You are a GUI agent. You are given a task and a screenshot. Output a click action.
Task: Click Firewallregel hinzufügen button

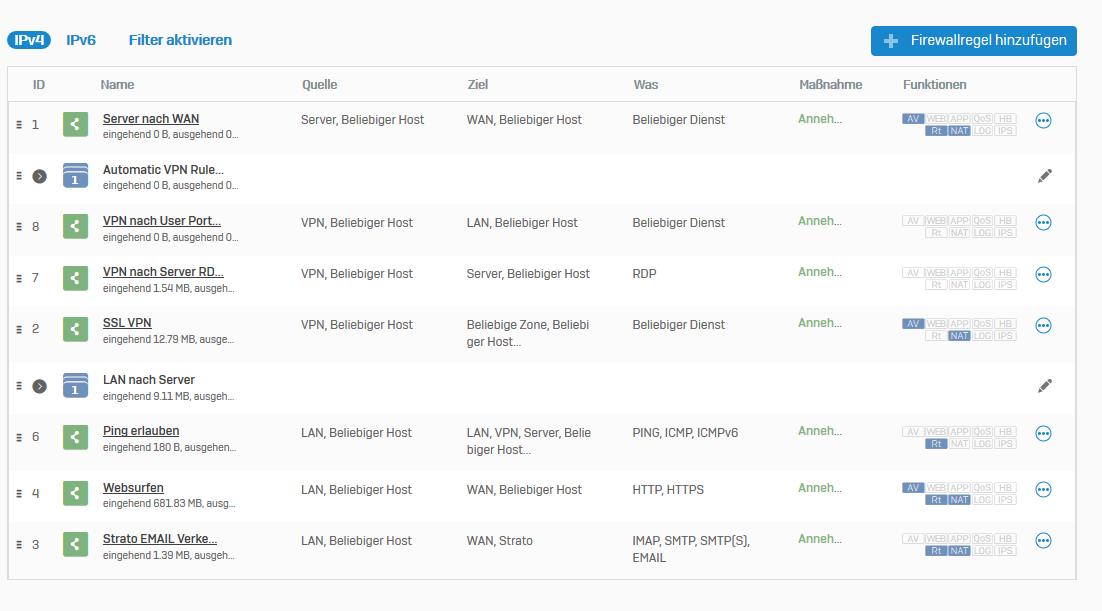[973, 41]
